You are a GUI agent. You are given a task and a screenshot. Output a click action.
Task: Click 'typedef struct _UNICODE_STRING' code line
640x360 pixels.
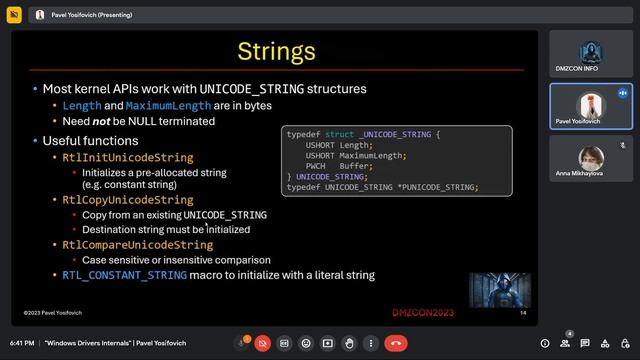[363, 135]
